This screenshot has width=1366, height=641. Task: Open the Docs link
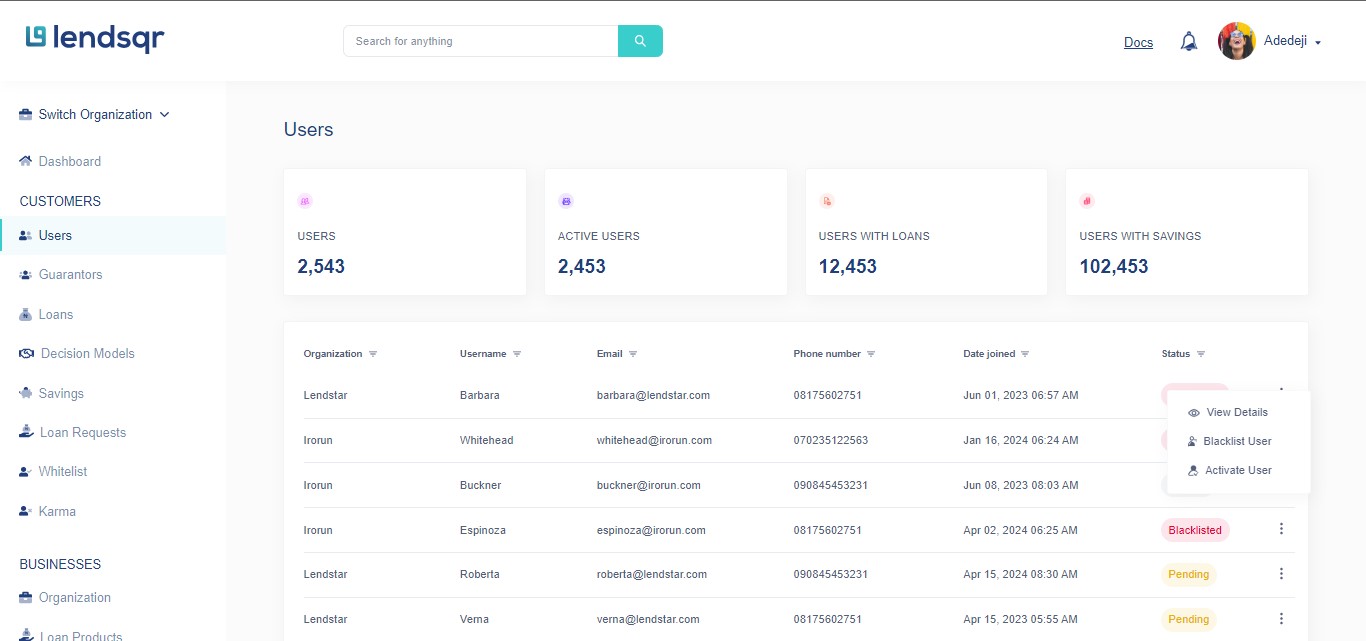[1138, 42]
